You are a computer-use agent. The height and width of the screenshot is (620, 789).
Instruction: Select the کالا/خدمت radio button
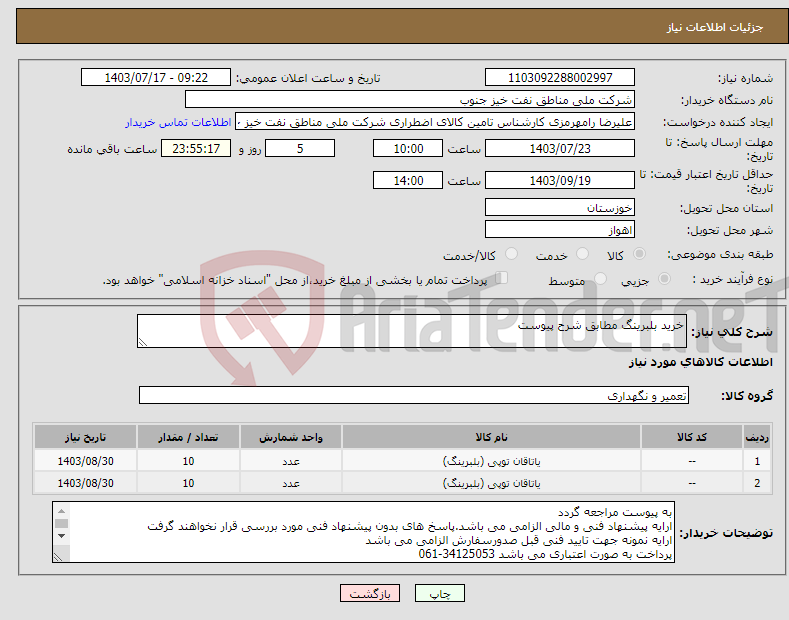[x=511, y=254]
